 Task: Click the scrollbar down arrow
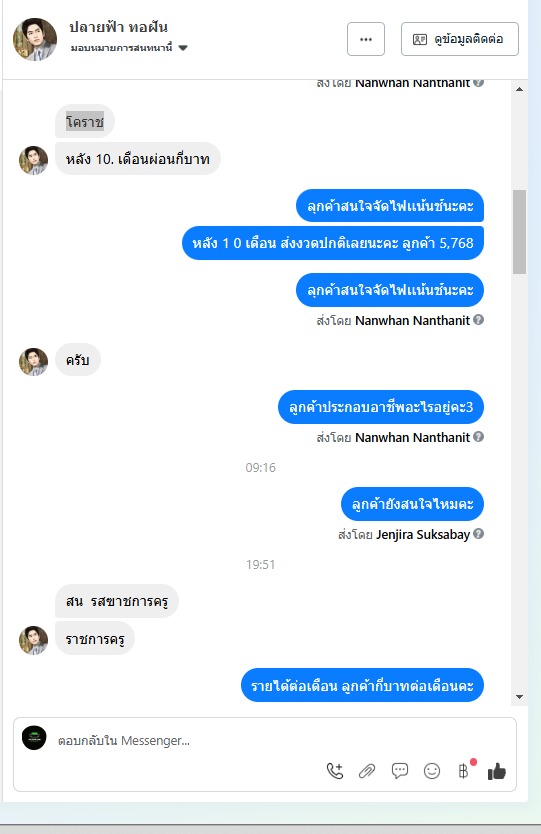[x=520, y=697]
